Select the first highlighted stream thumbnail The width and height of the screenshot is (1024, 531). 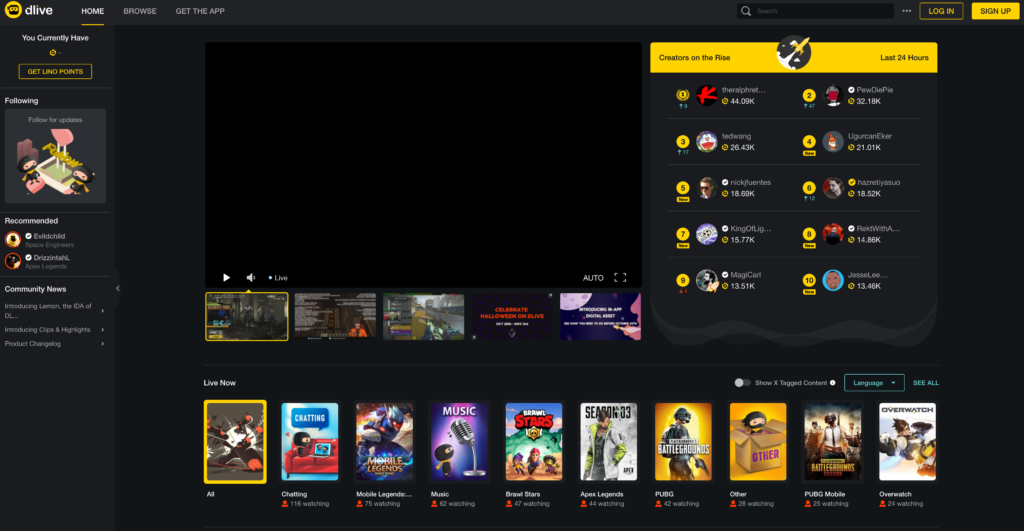tap(247, 316)
